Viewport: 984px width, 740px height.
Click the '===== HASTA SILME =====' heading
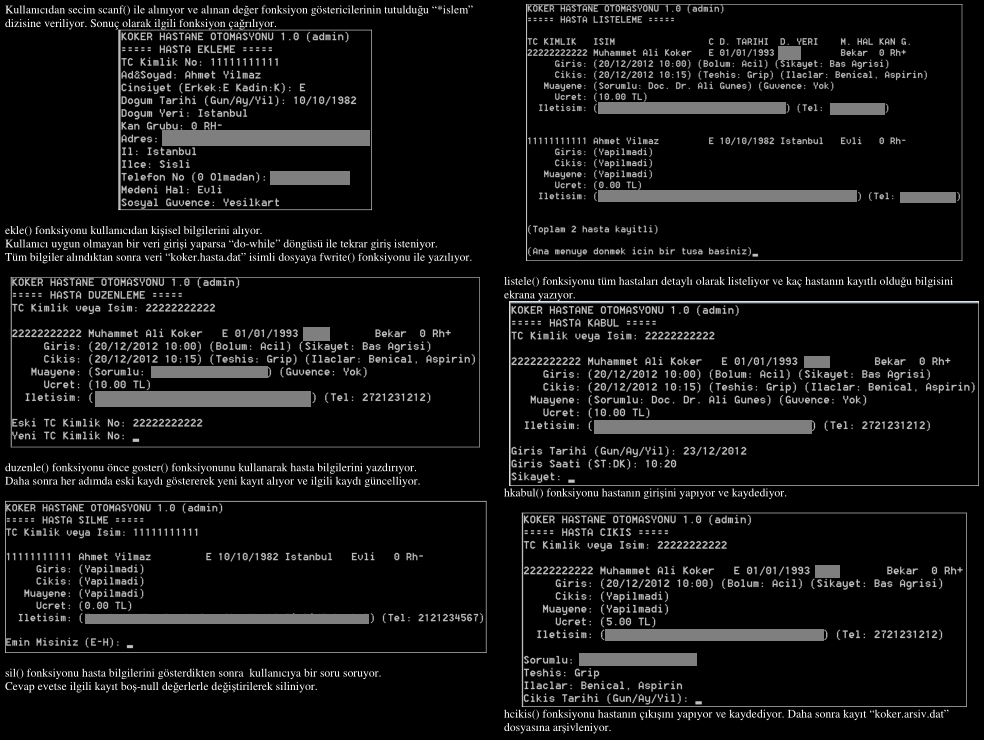pos(75,520)
